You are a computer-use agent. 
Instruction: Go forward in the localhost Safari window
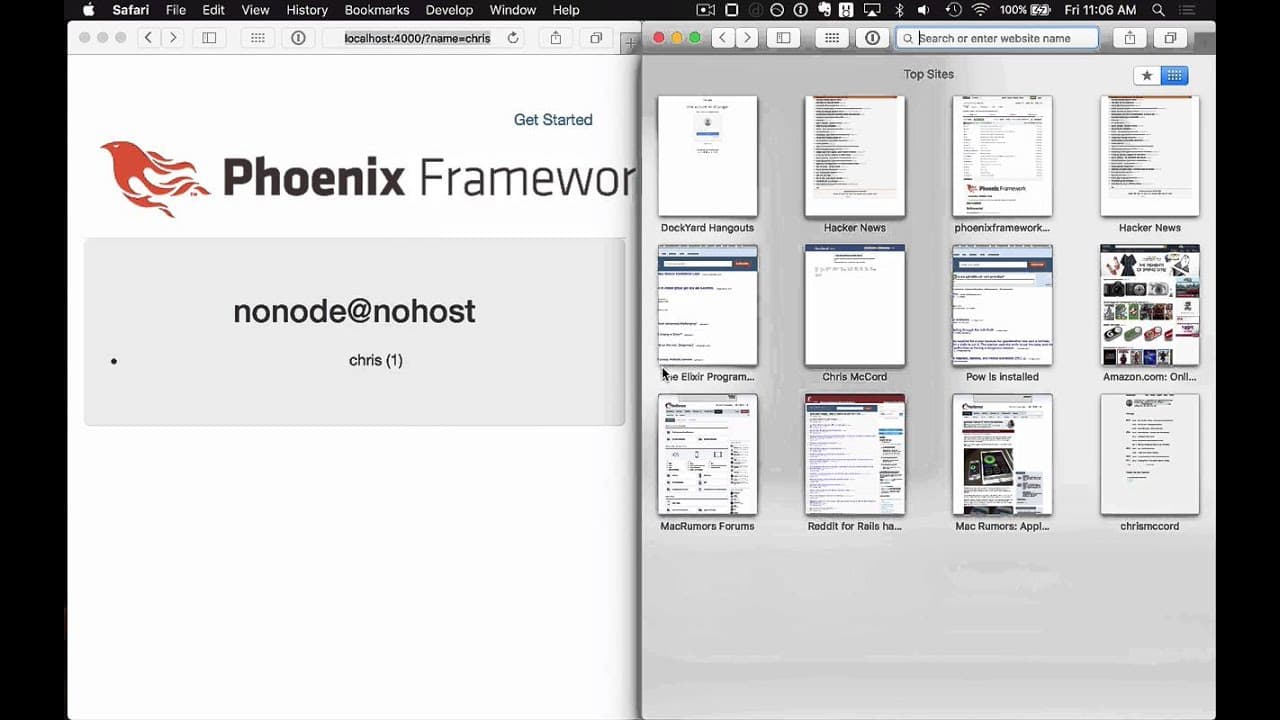click(x=172, y=38)
